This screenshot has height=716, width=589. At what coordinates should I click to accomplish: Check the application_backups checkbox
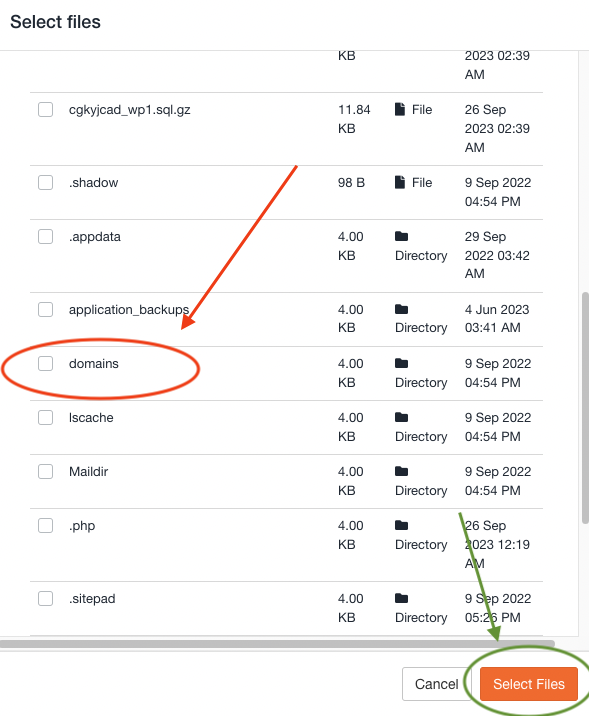coord(45,310)
